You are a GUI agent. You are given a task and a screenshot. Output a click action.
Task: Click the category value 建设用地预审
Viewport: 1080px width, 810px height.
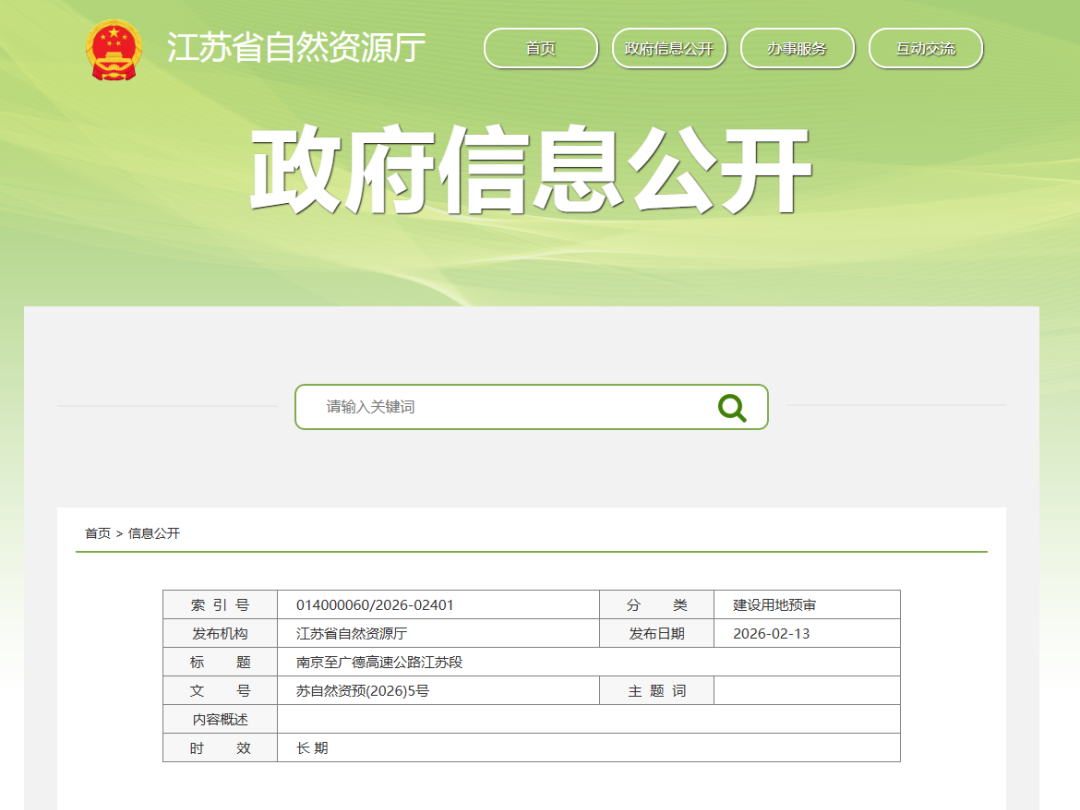click(775, 605)
